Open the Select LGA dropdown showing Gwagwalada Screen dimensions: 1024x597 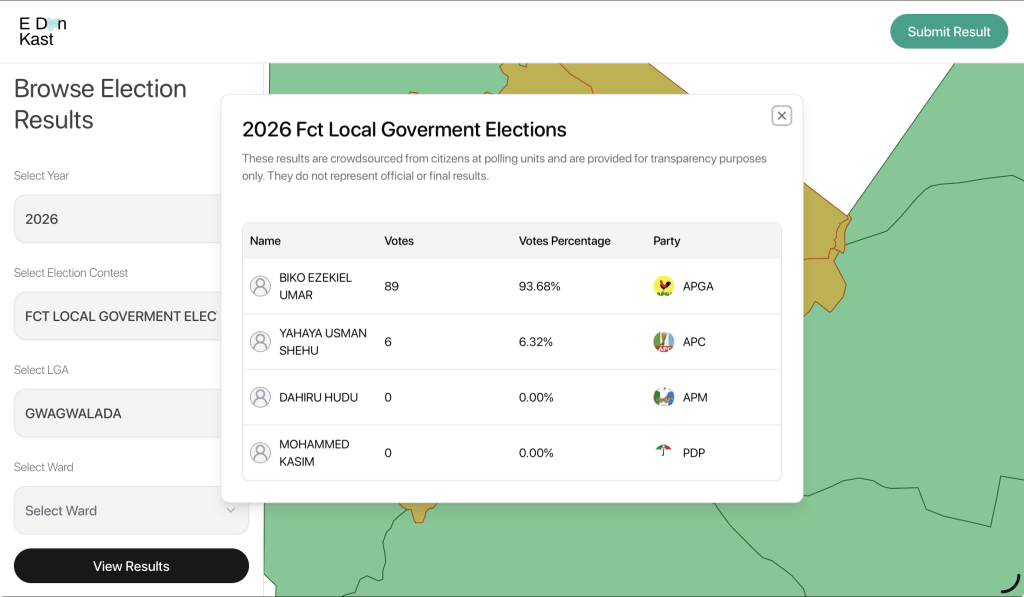pyautogui.click(x=118, y=413)
